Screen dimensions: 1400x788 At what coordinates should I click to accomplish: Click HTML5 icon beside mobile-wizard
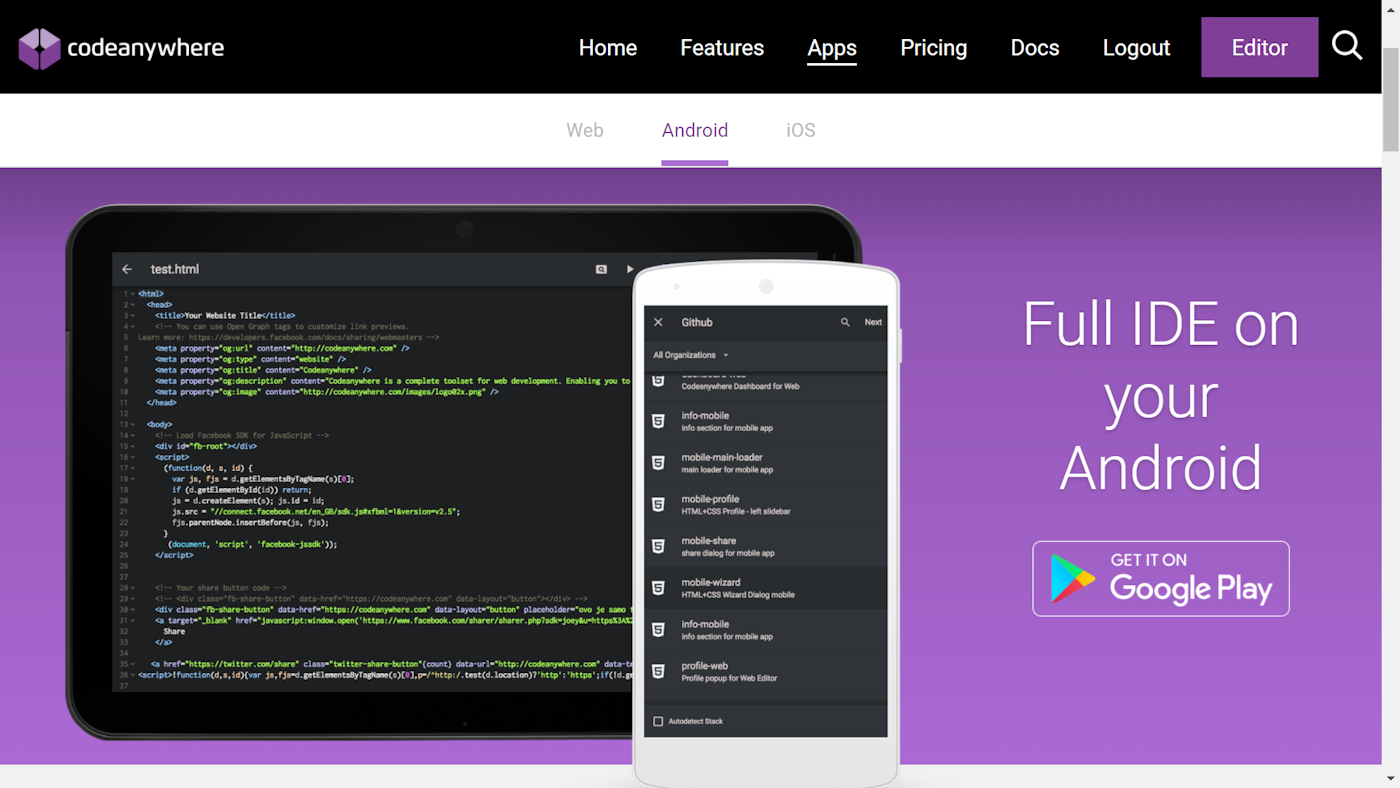pyautogui.click(x=658, y=588)
